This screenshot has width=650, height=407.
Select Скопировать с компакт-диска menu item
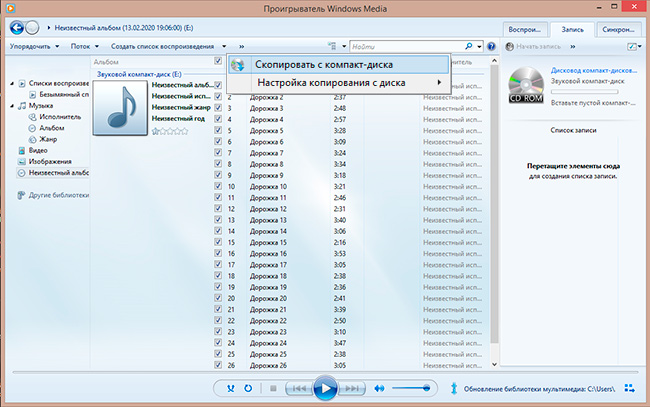click(x=338, y=65)
